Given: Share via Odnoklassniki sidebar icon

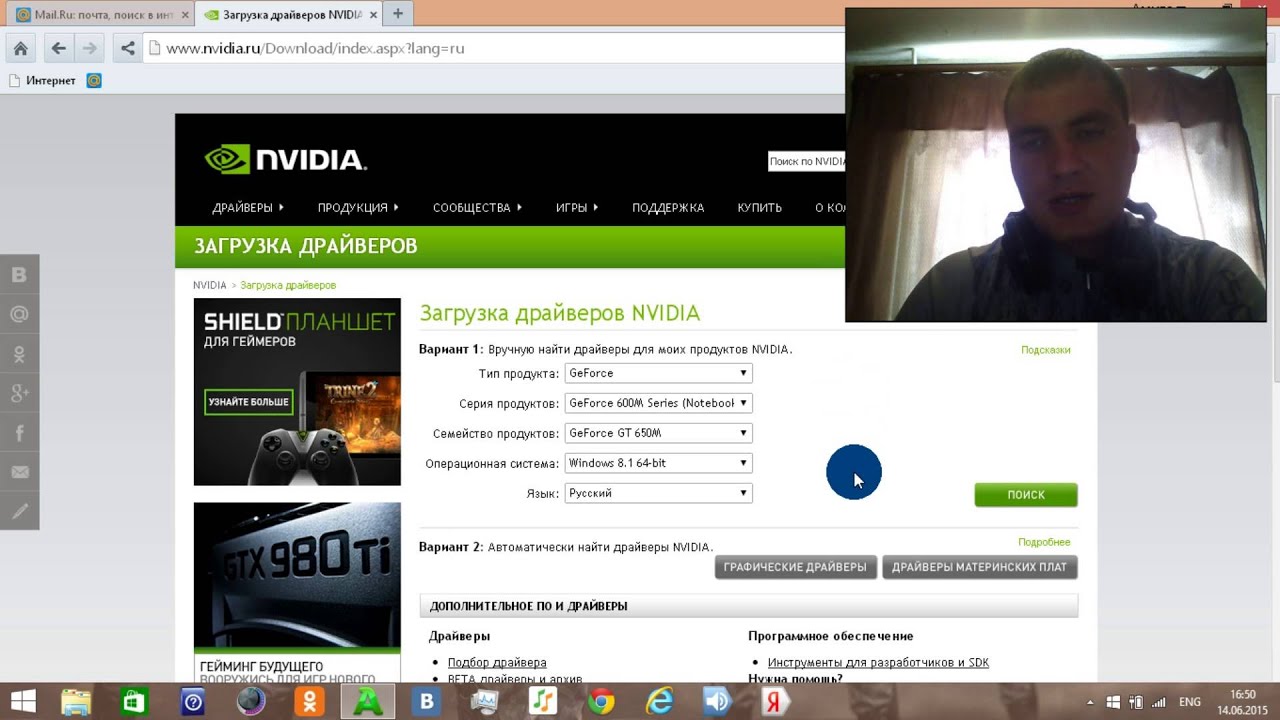Looking at the screenshot, I should 19,354.
